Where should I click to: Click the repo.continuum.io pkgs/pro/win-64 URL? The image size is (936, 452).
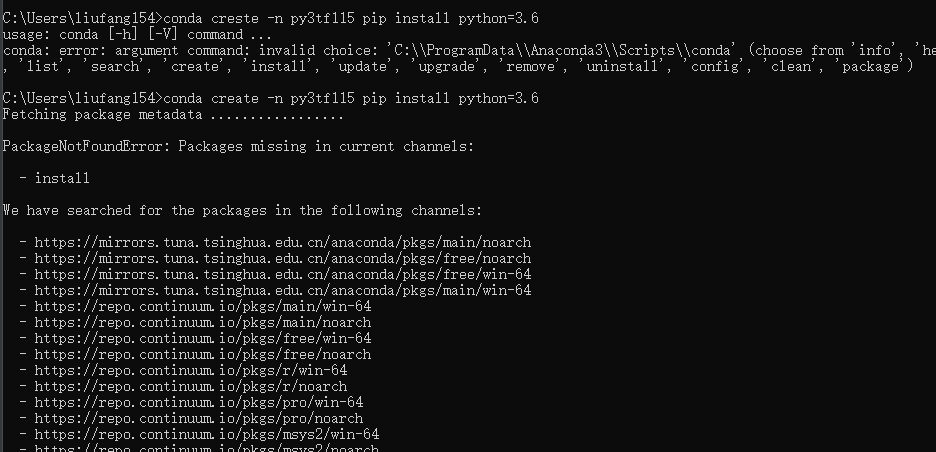[x=199, y=402]
